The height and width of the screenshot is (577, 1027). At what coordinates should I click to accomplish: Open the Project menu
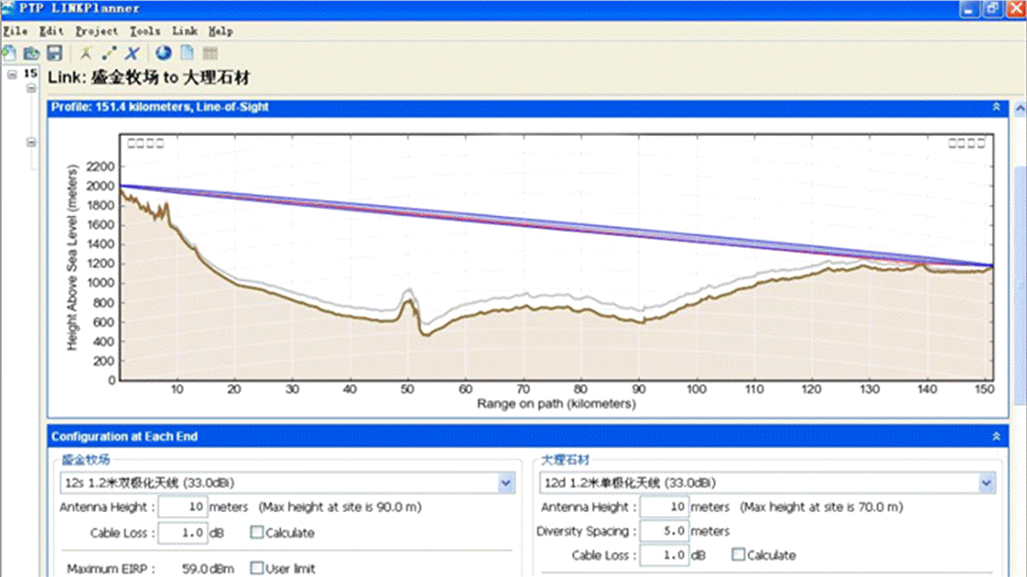96,31
